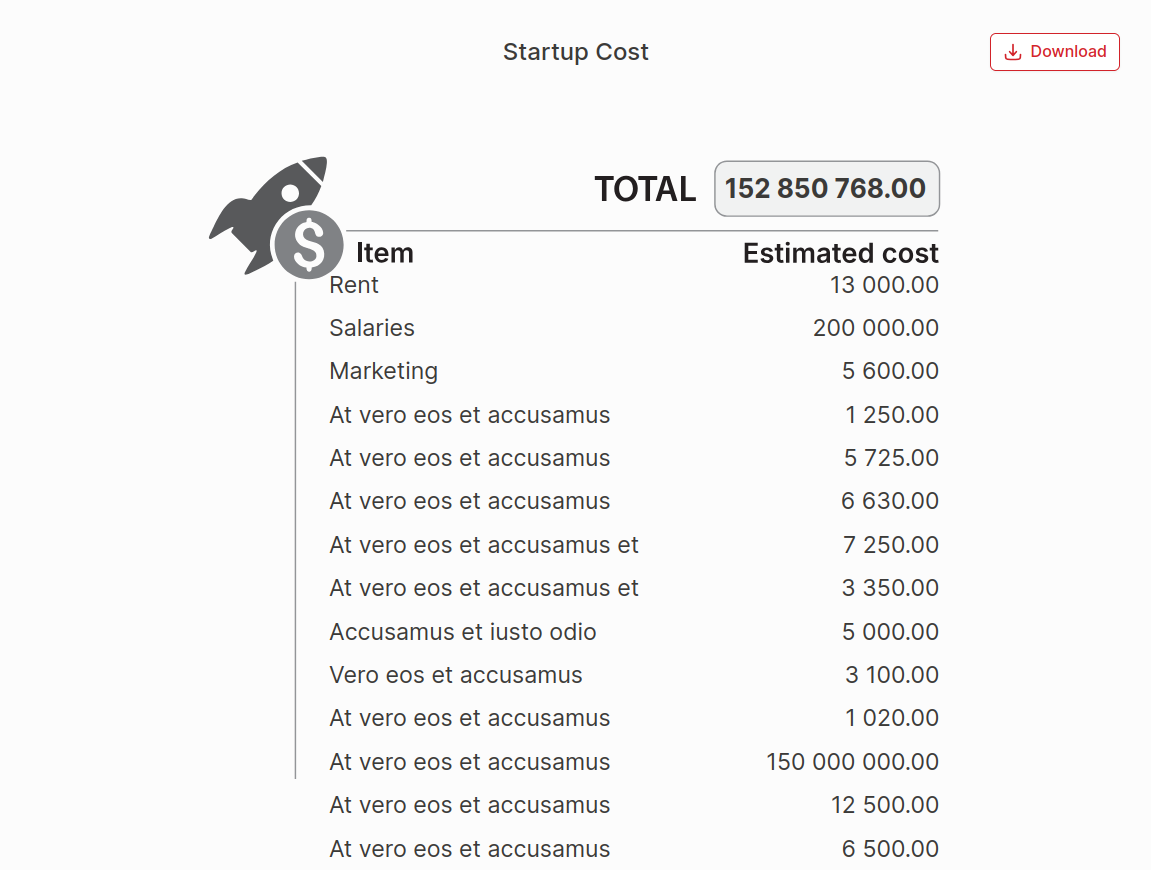
Task: Click the download arrow icon
Action: (1014, 51)
